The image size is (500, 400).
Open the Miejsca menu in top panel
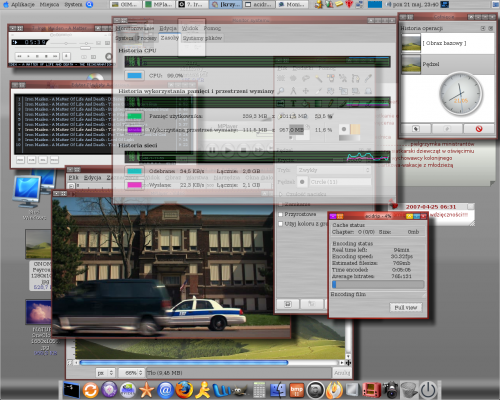point(49,5)
